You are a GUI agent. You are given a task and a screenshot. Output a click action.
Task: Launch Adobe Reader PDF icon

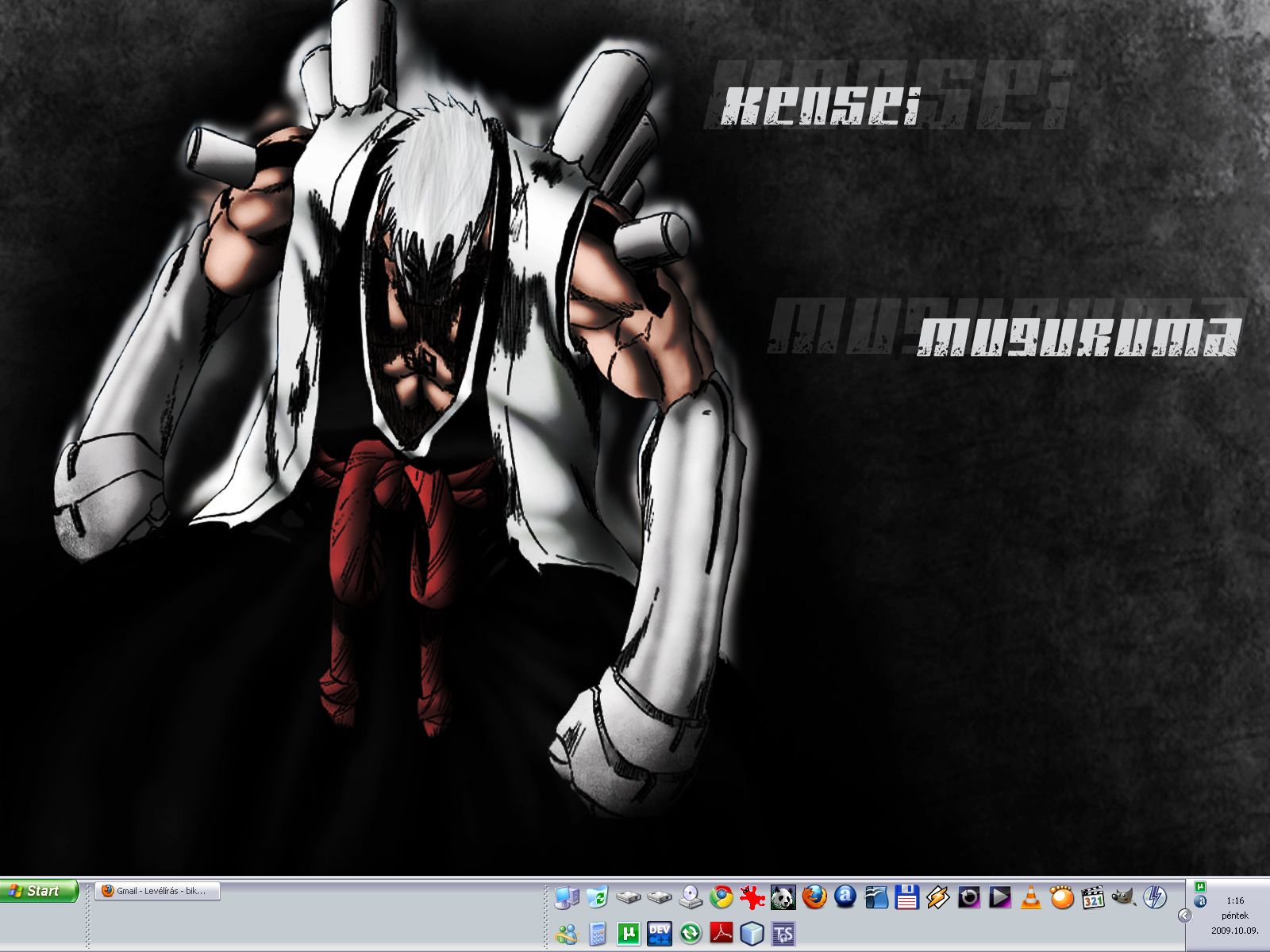click(722, 934)
